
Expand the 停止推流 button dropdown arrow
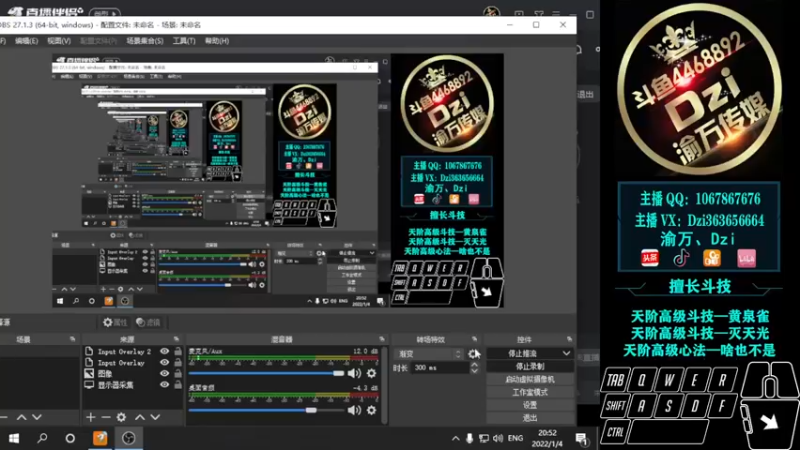[566, 353]
